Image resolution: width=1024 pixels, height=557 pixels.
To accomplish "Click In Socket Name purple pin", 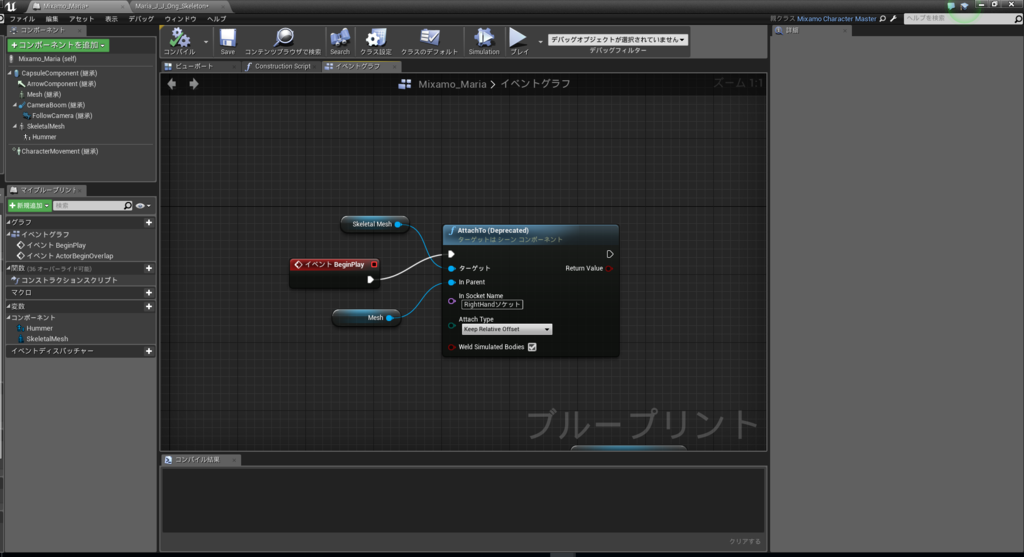I will [x=452, y=301].
